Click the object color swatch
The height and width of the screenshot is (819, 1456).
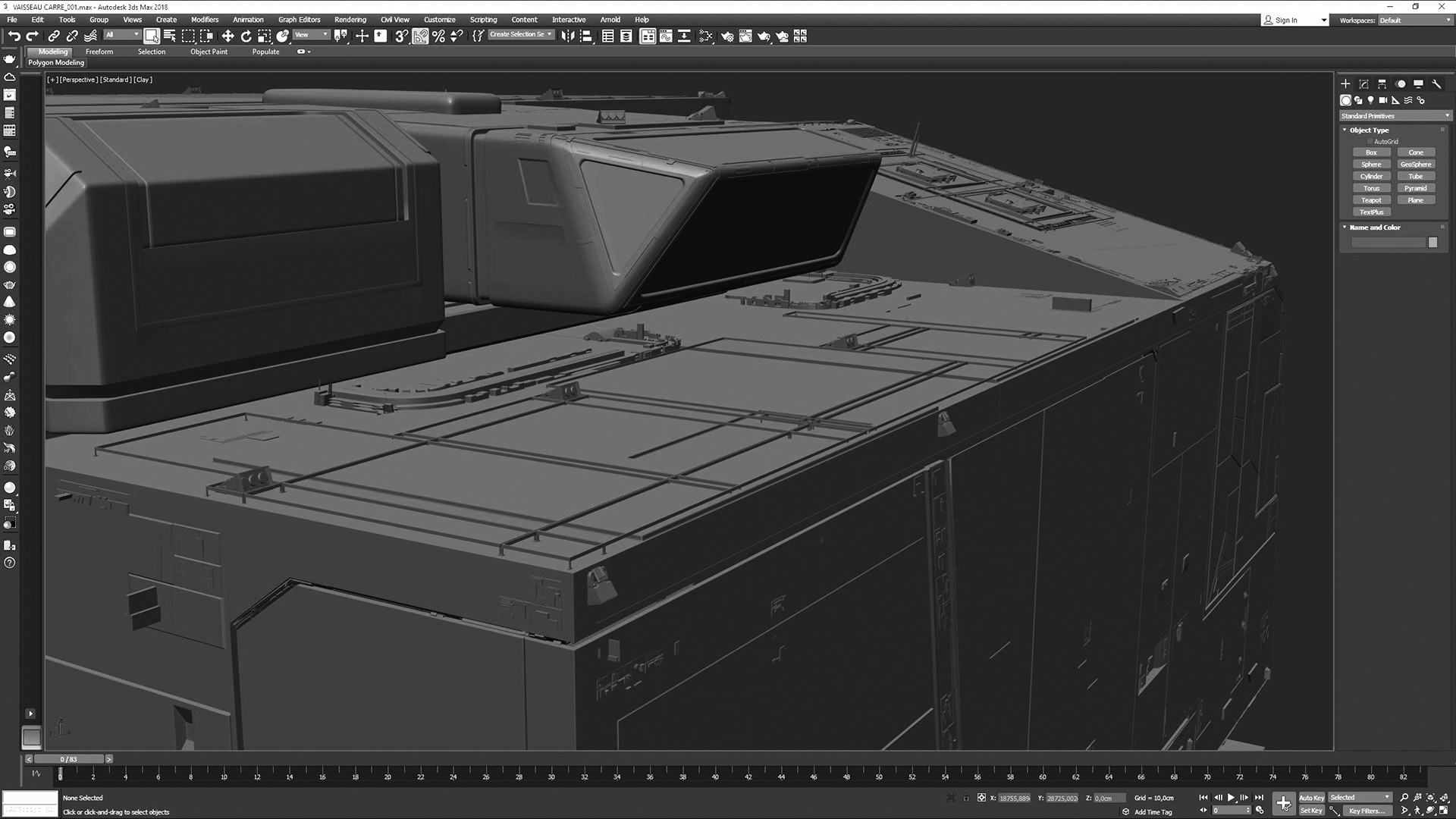coord(1432,243)
